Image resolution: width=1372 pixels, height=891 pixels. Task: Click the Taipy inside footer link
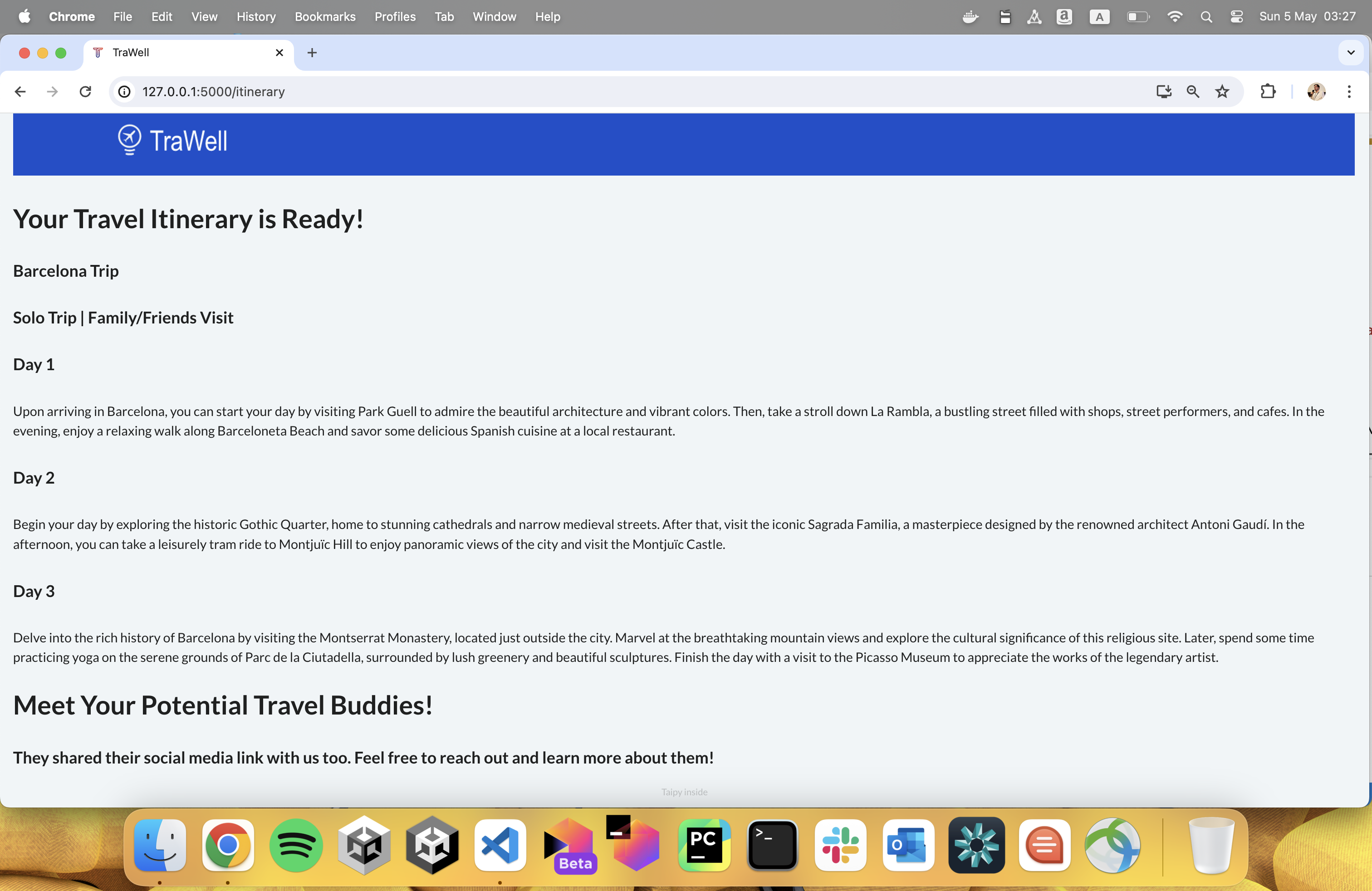[x=684, y=792]
